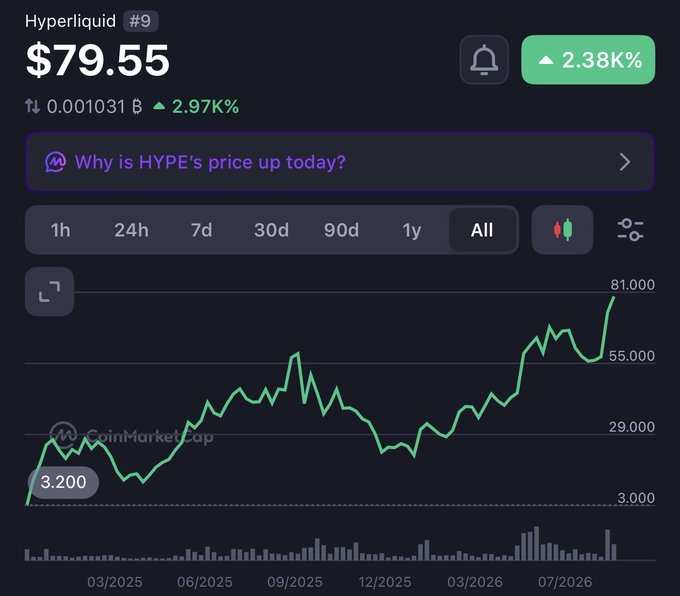
Task: Tap the 55.000 axis label
Action: click(632, 356)
